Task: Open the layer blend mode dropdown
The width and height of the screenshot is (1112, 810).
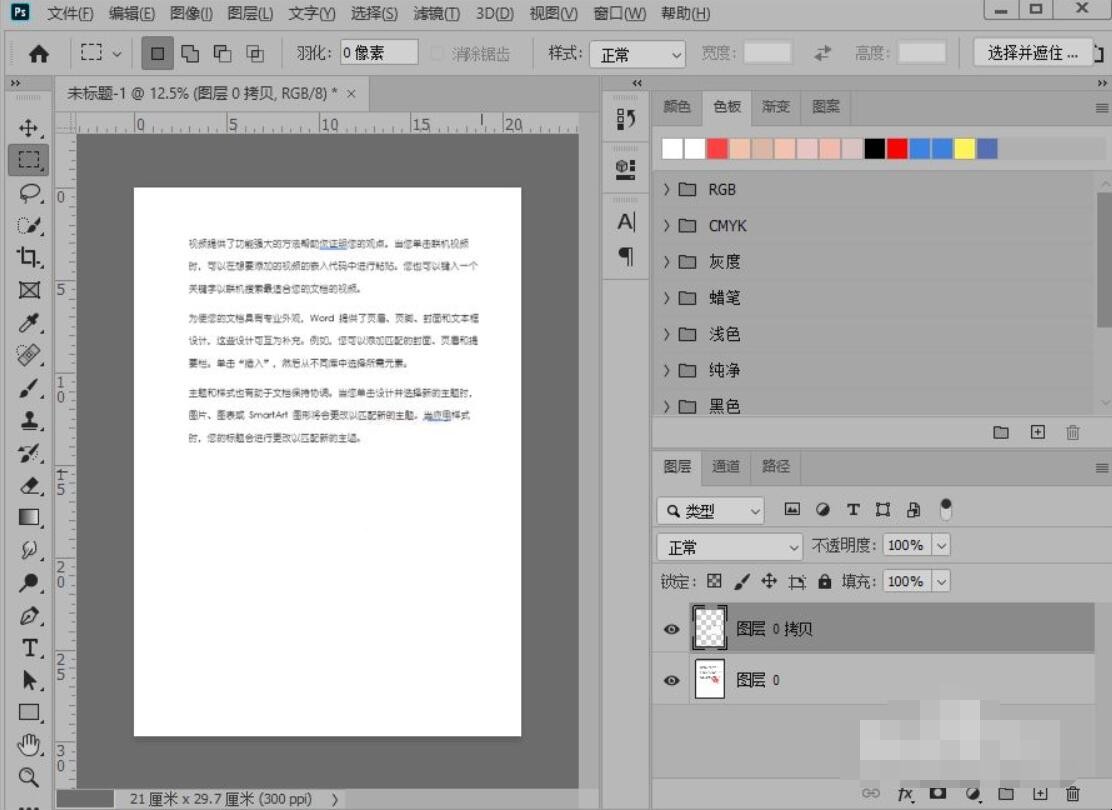Action: pos(730,547)
